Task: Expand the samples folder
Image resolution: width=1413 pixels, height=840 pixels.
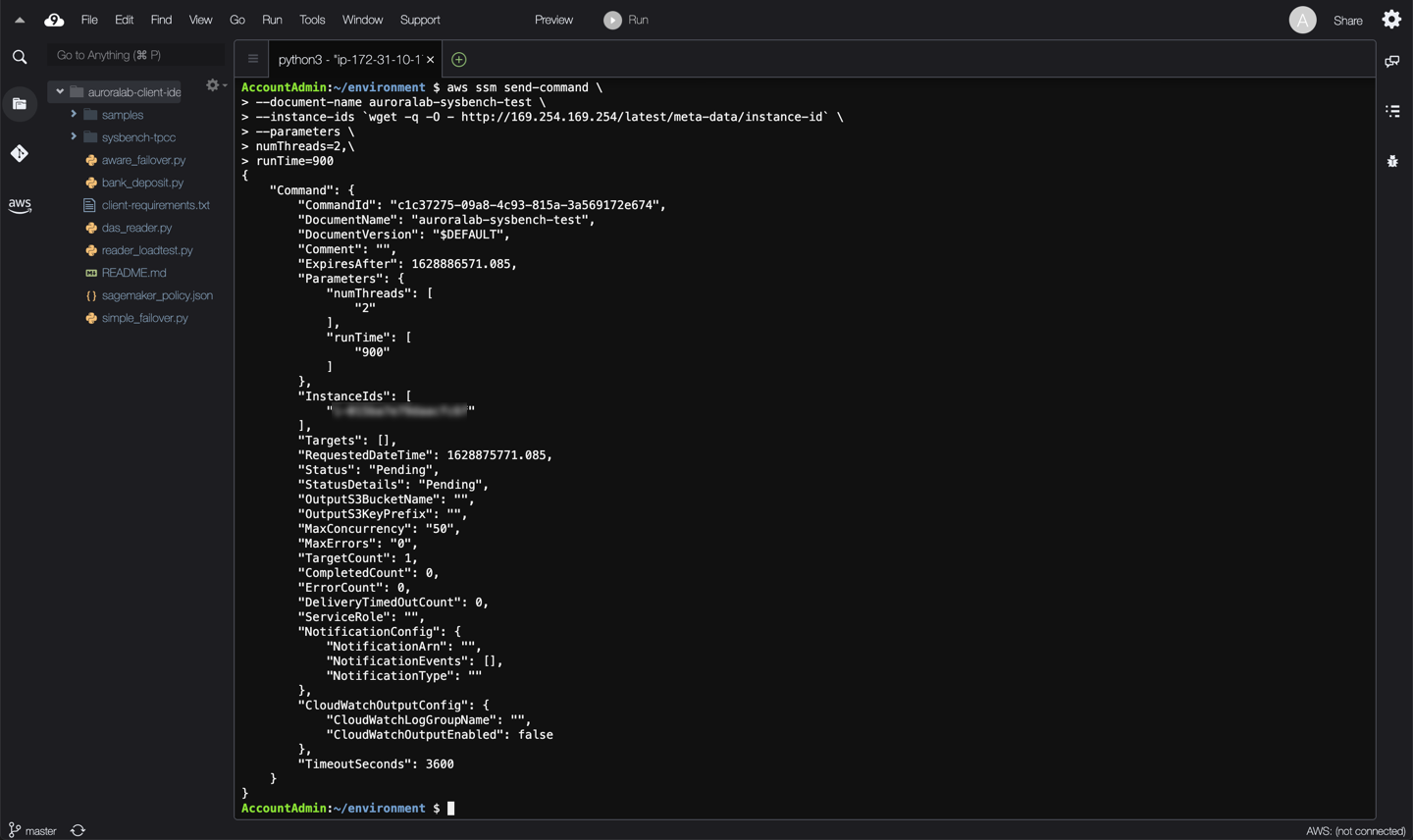Action: 73,114
